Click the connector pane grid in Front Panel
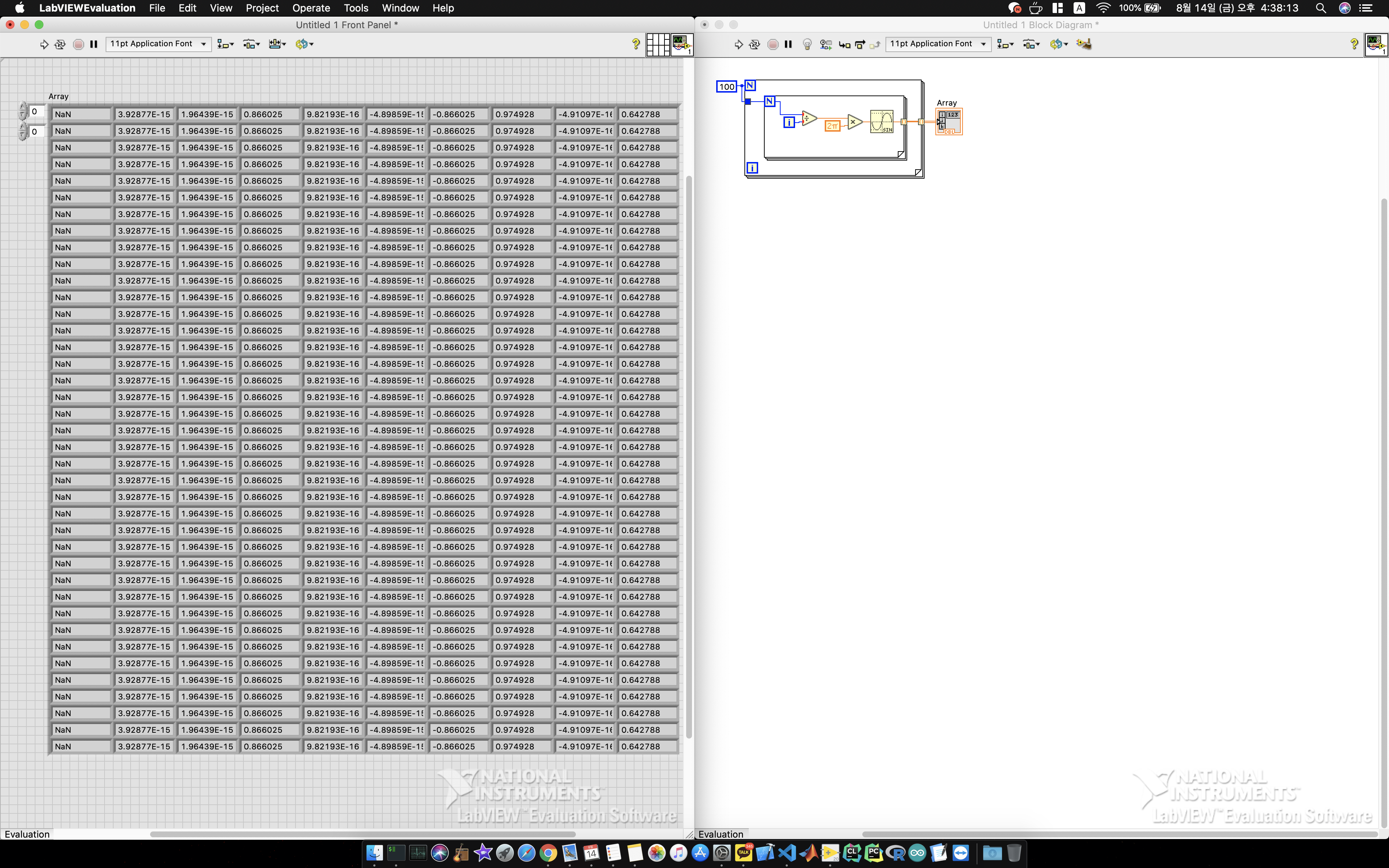1389x868 pixels. 658,44
